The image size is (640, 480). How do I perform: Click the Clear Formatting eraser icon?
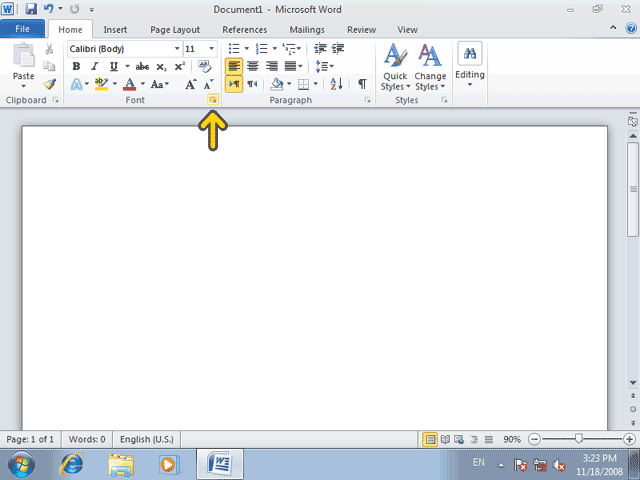[x=204, y=66]
